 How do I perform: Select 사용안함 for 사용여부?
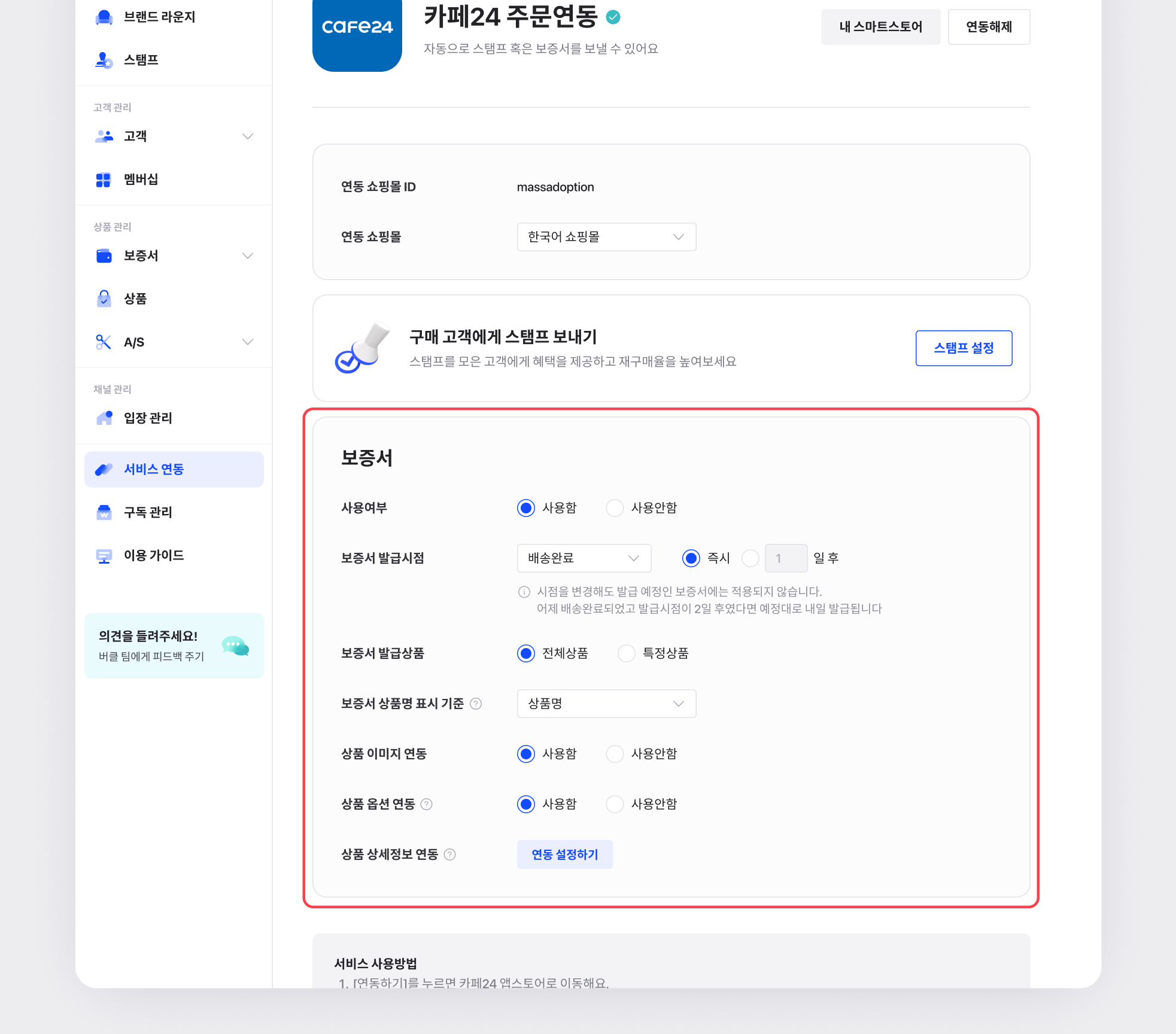click(x=615, y=508)
